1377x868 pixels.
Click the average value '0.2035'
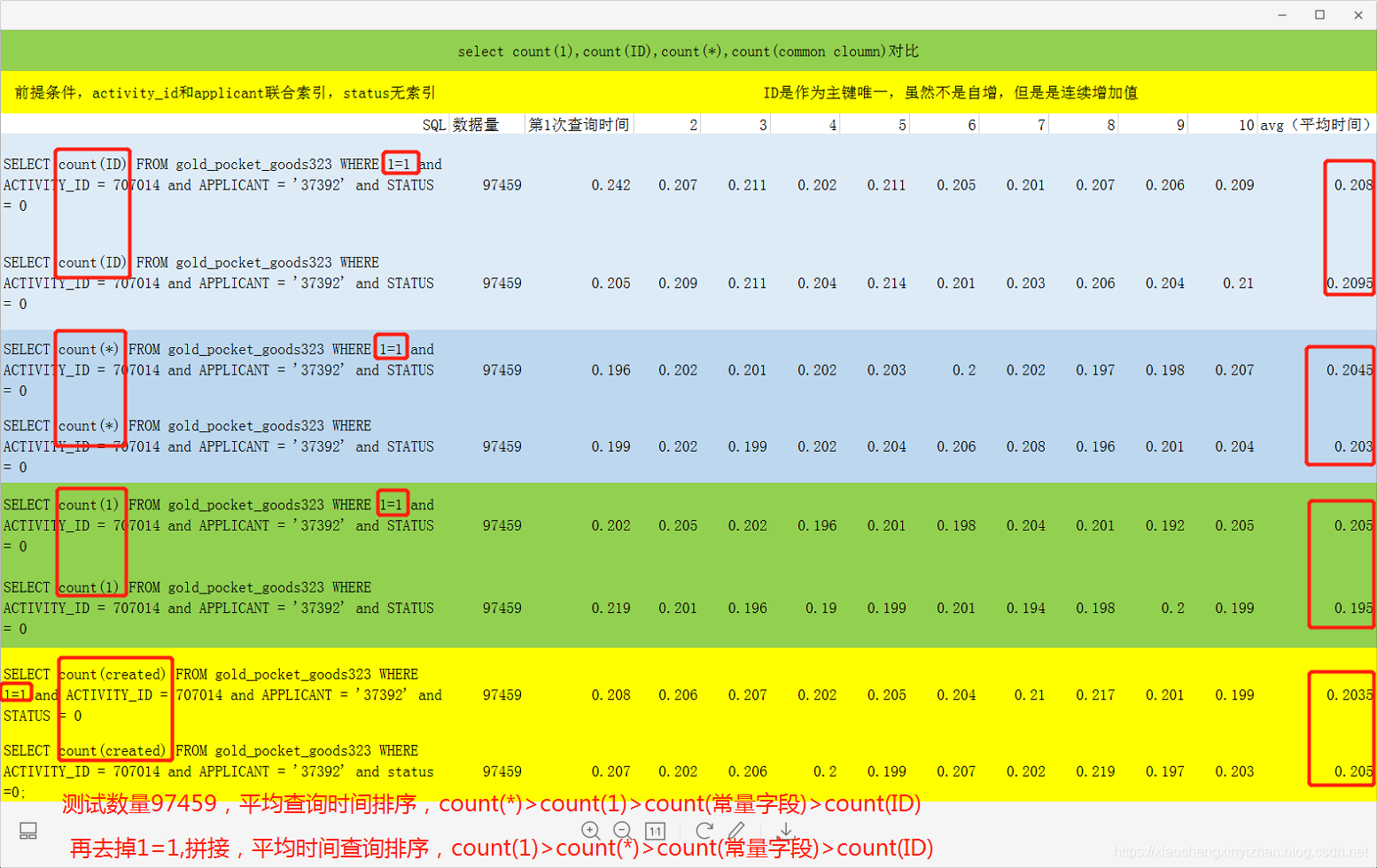pos(1350,695)
